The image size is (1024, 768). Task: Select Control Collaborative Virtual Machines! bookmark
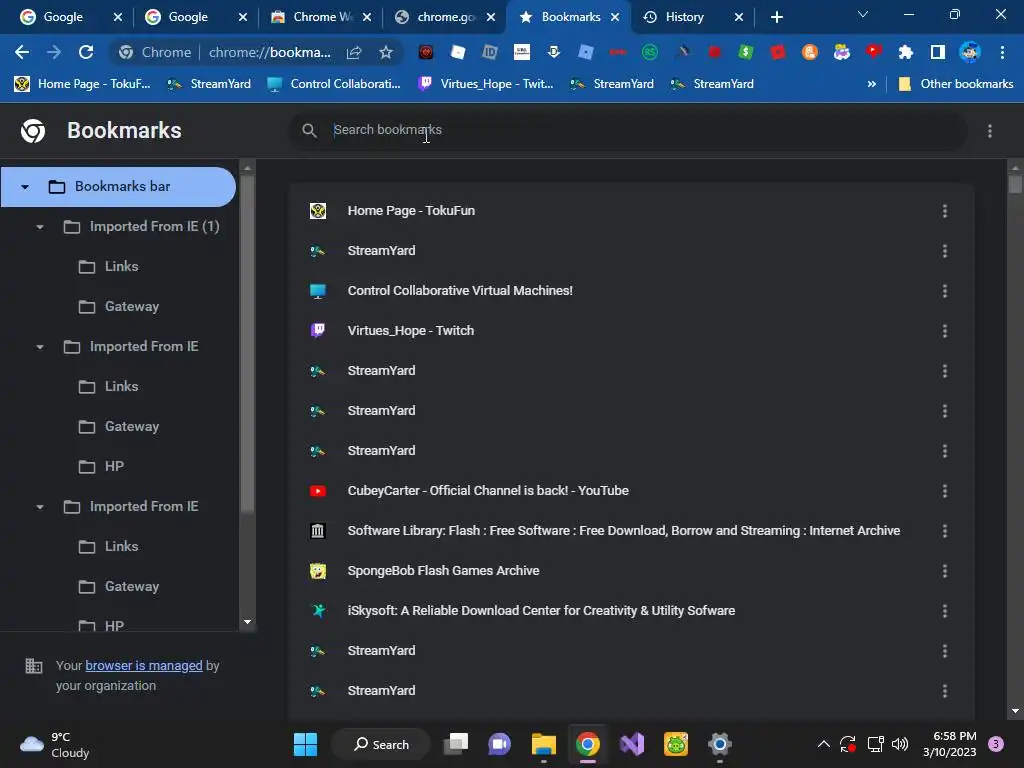click(x=632, y=291)
